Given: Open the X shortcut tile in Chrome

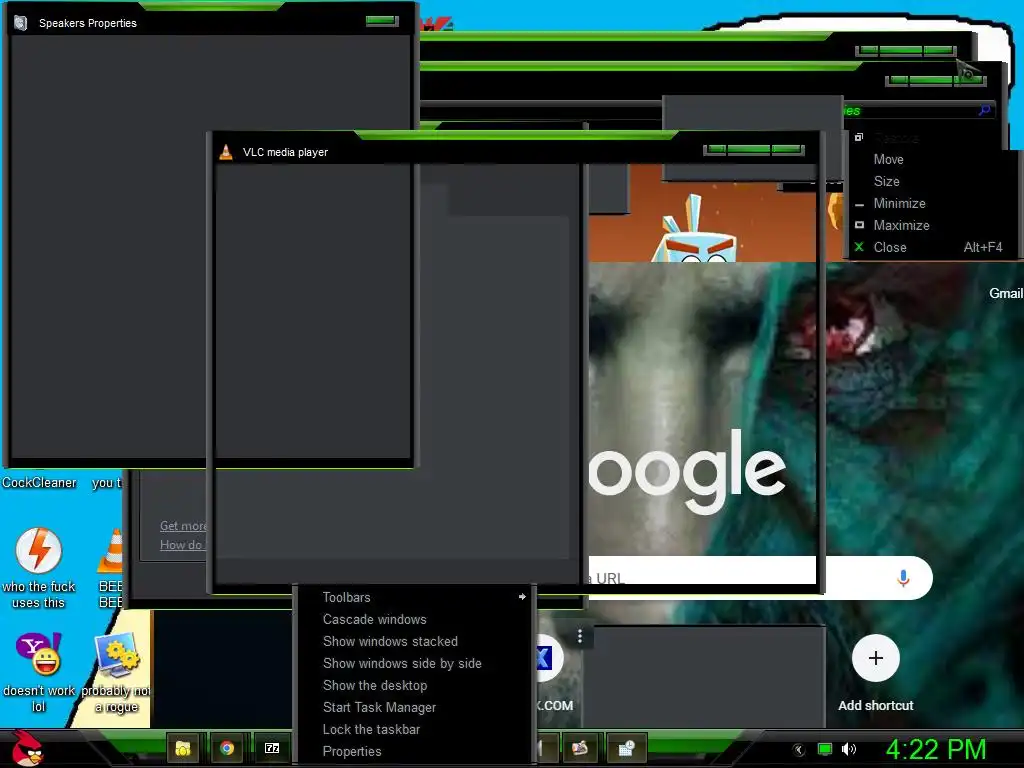Looking at the screenshot, I should (546, 658).
